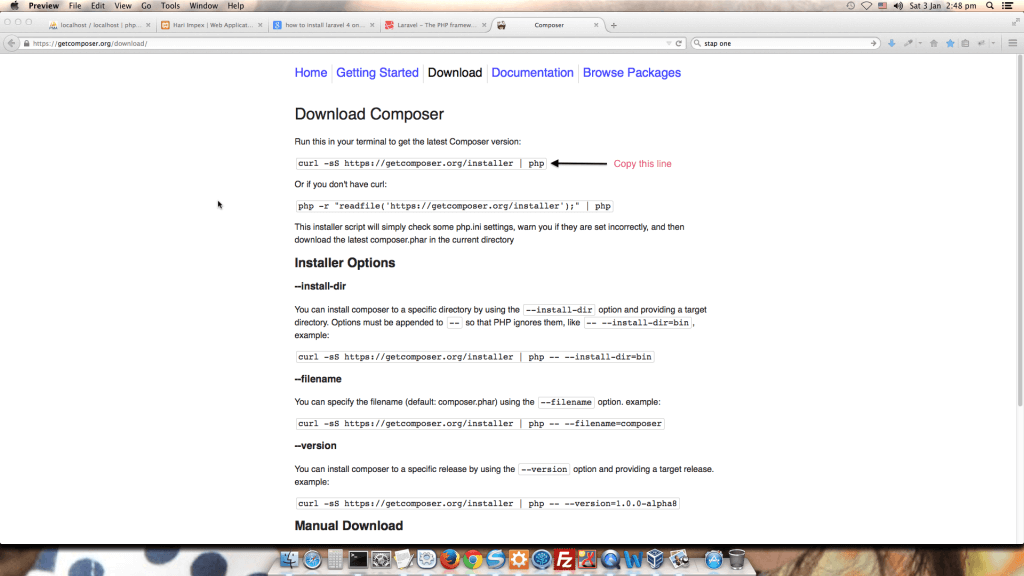Open the Apple menu
Viewport: 1024px width, 576px height.
click(x=14, y=6)
